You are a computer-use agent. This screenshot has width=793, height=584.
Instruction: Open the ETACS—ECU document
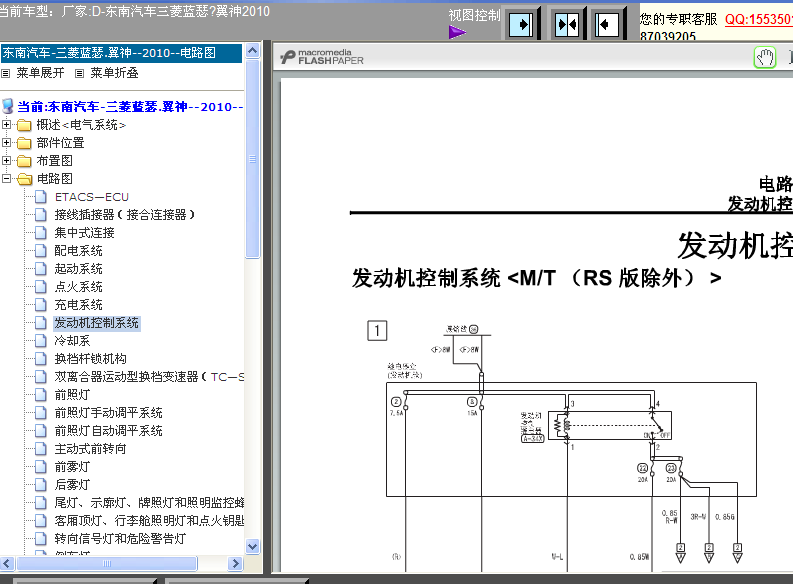tap(92, 197)
